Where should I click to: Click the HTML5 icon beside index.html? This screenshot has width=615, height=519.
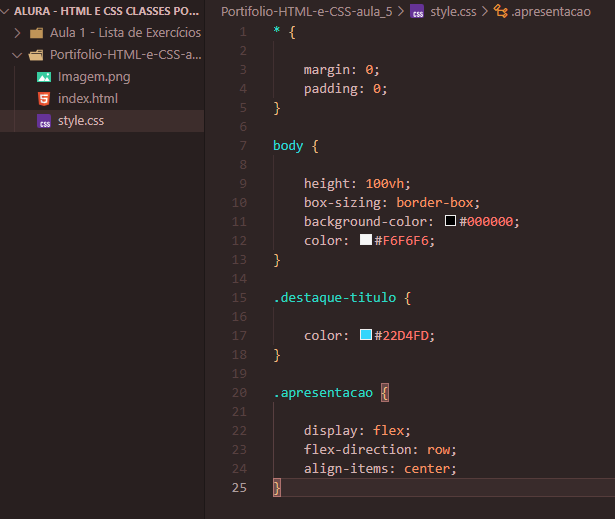point(44,99)
